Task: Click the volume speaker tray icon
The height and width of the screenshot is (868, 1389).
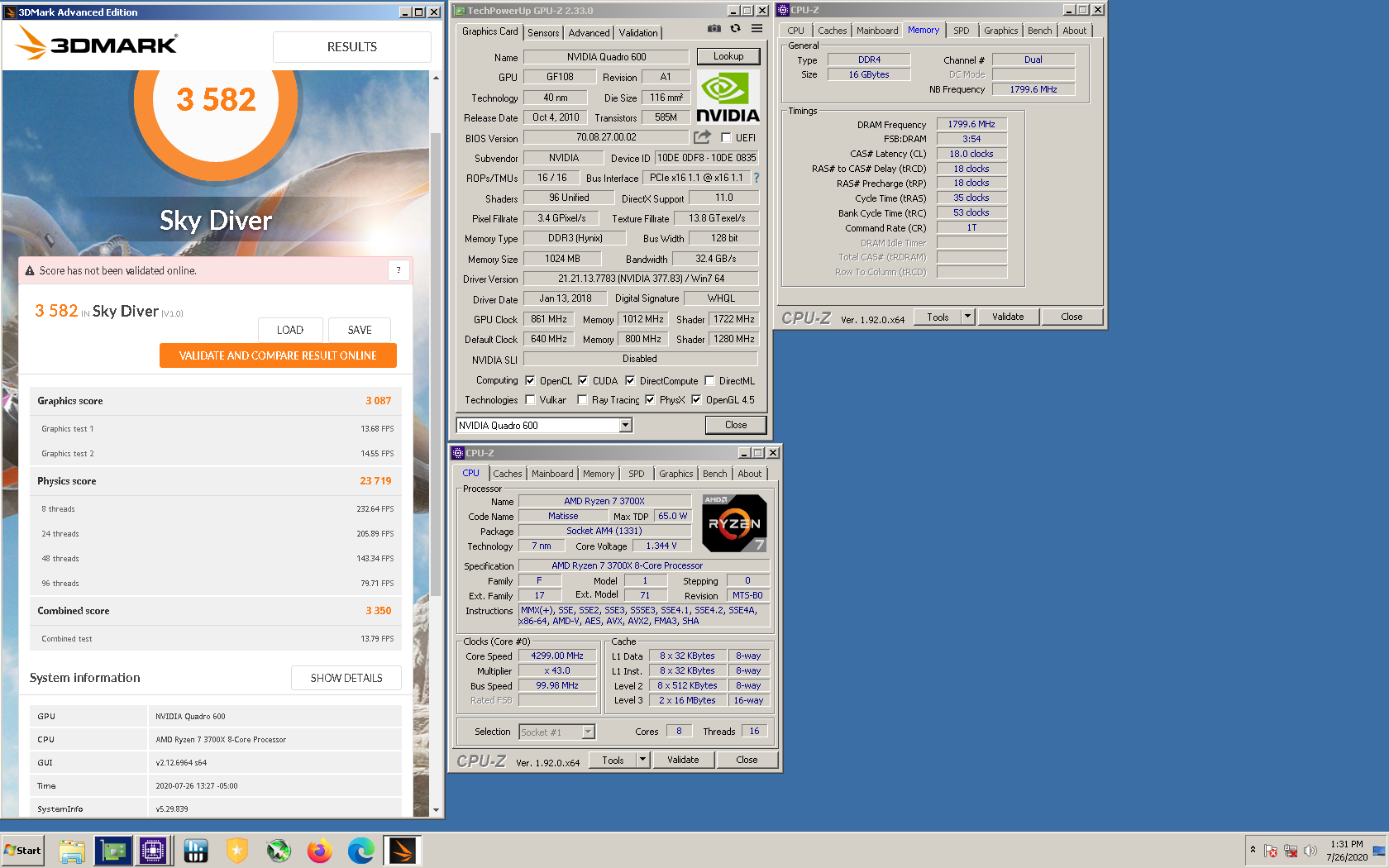Action: point(1310,851)
